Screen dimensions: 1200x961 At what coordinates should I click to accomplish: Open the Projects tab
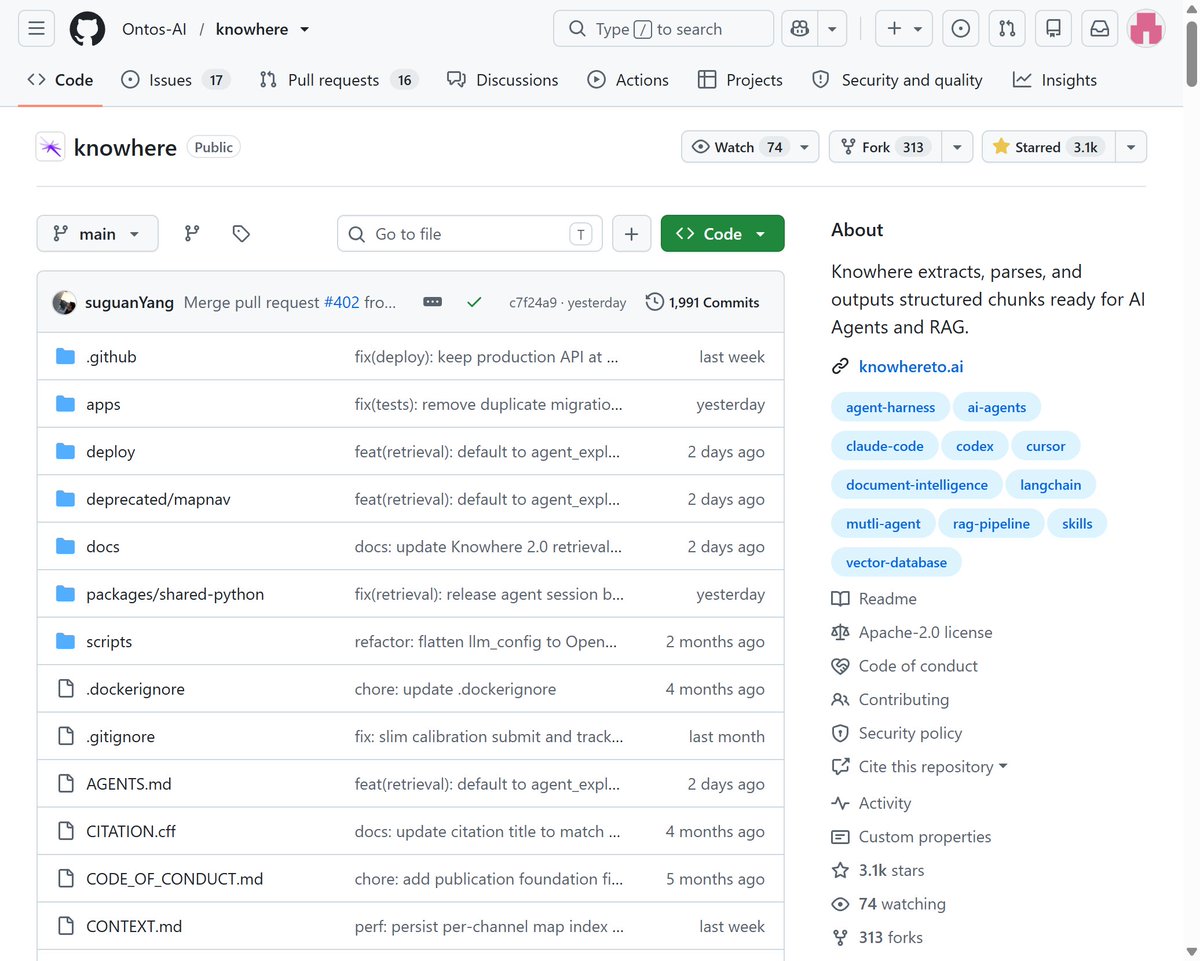point(740,80)
